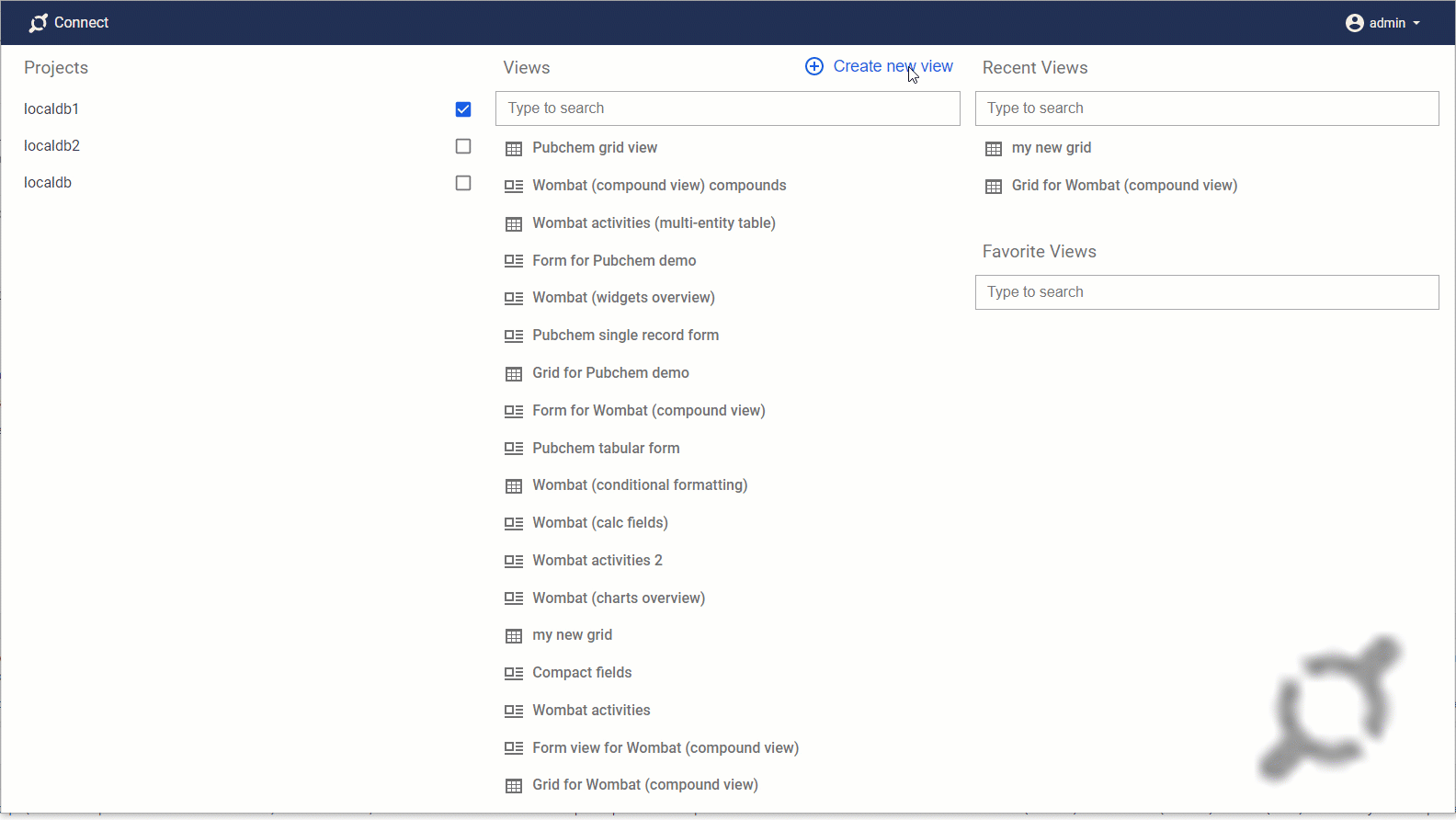The width and height of the screenshot is (1456, 820).
Task: Click form icon beside Compact fields
Action: coord(514,673)
